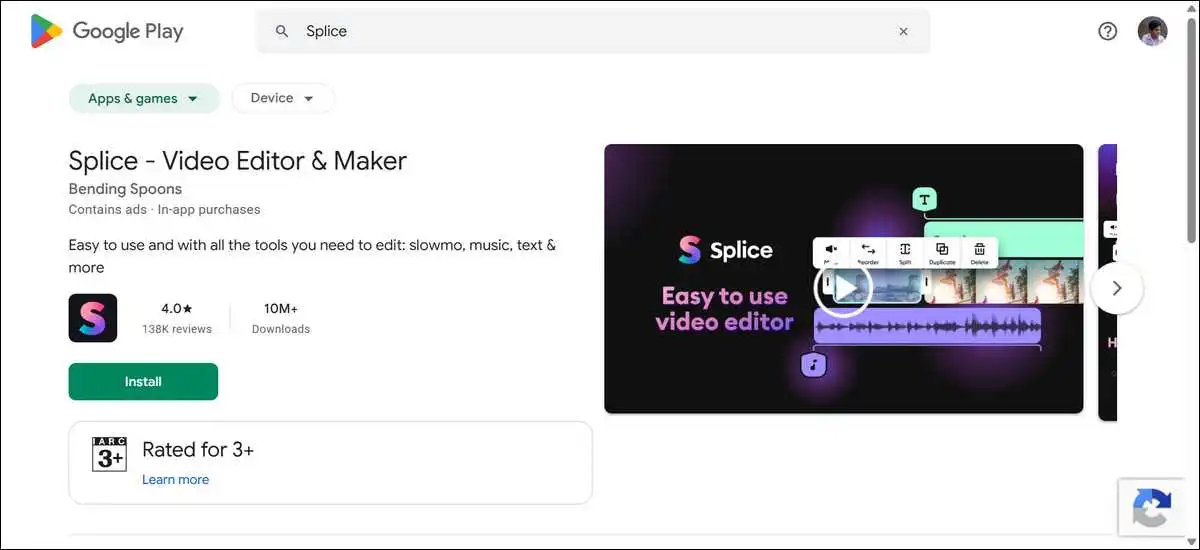Click the search box containing Splice
1200x550 pixels.
[593, 31]
